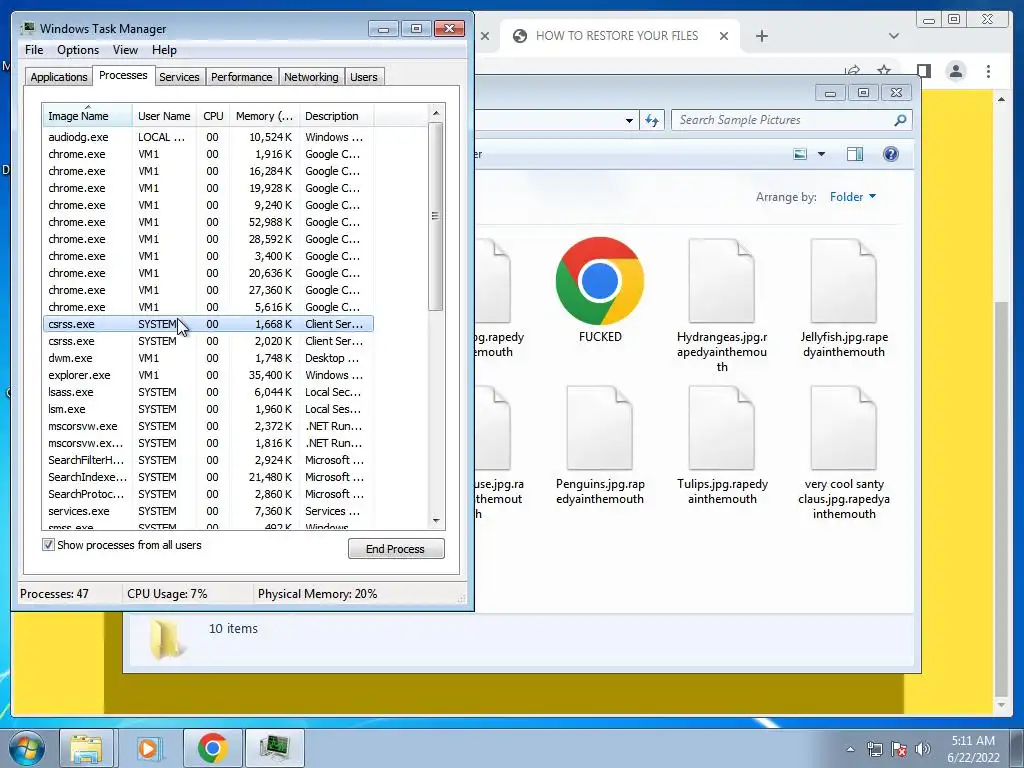
Task: Click the Explorer help question mark icon
Action: pyautogui.click(x=891, y=154)
